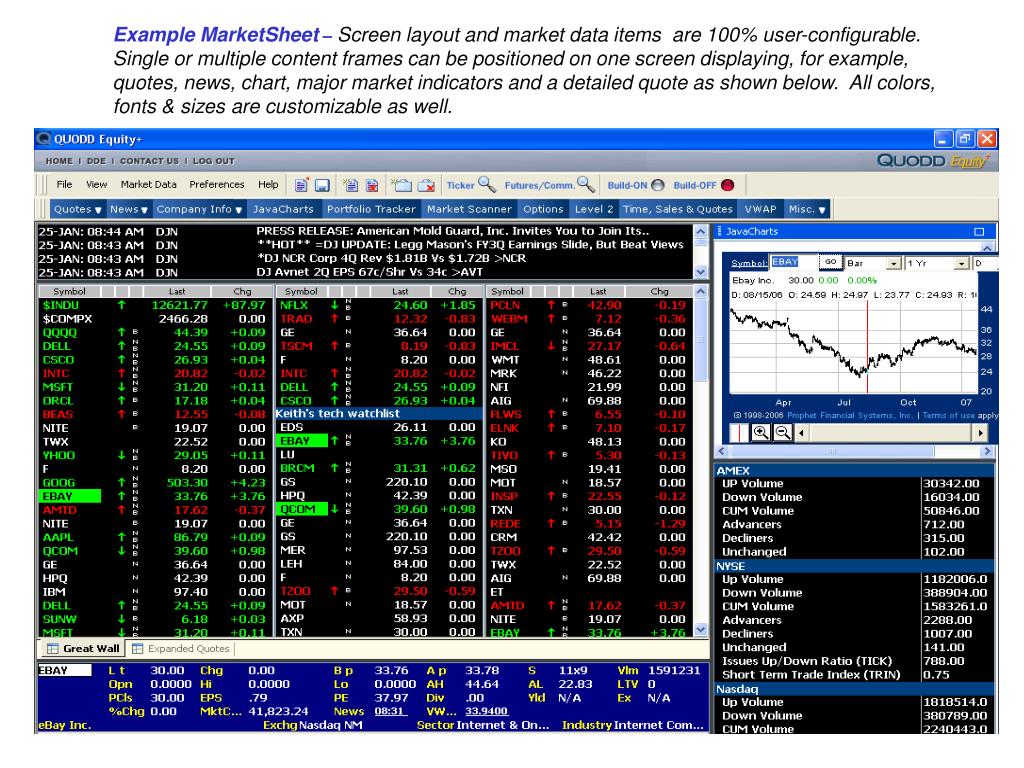Open the D frequency dropdown in JavaCharts
This screenshot has height=768, width=1024.
[x=985, y=263]
